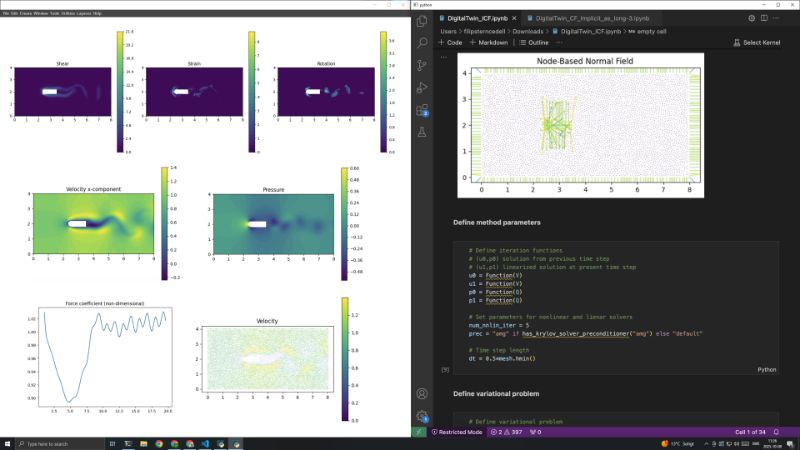Add a new Code cell
Image resolution: width=800 pixels, height=450 pixels.
(450, 43)
